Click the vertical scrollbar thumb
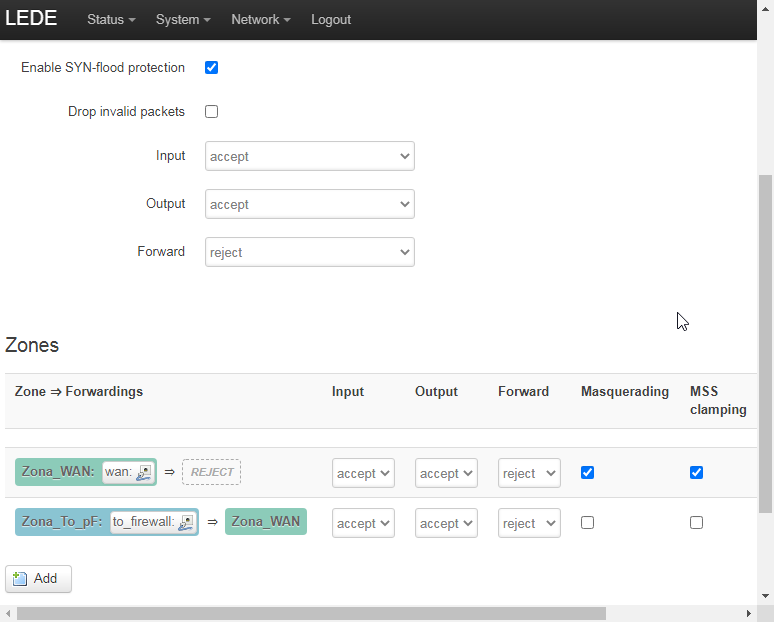 coord(765,344)
